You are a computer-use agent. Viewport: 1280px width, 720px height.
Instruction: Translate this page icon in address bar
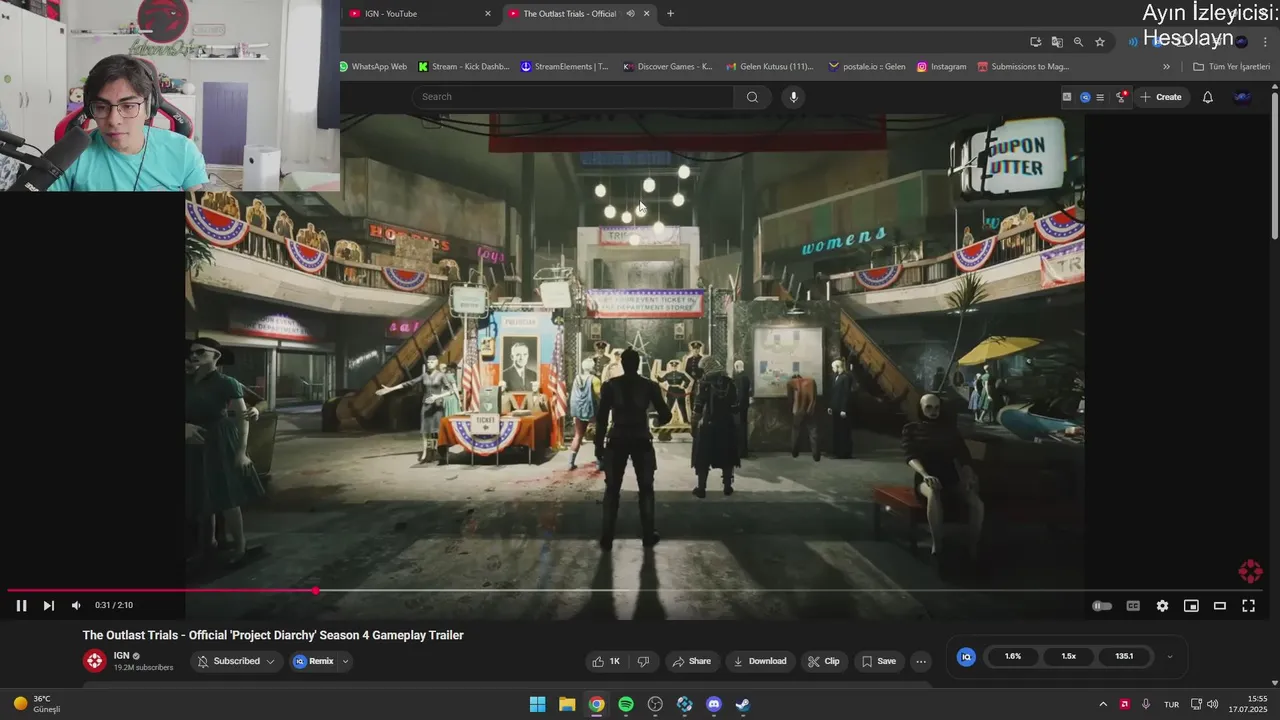pos(1057,42)
